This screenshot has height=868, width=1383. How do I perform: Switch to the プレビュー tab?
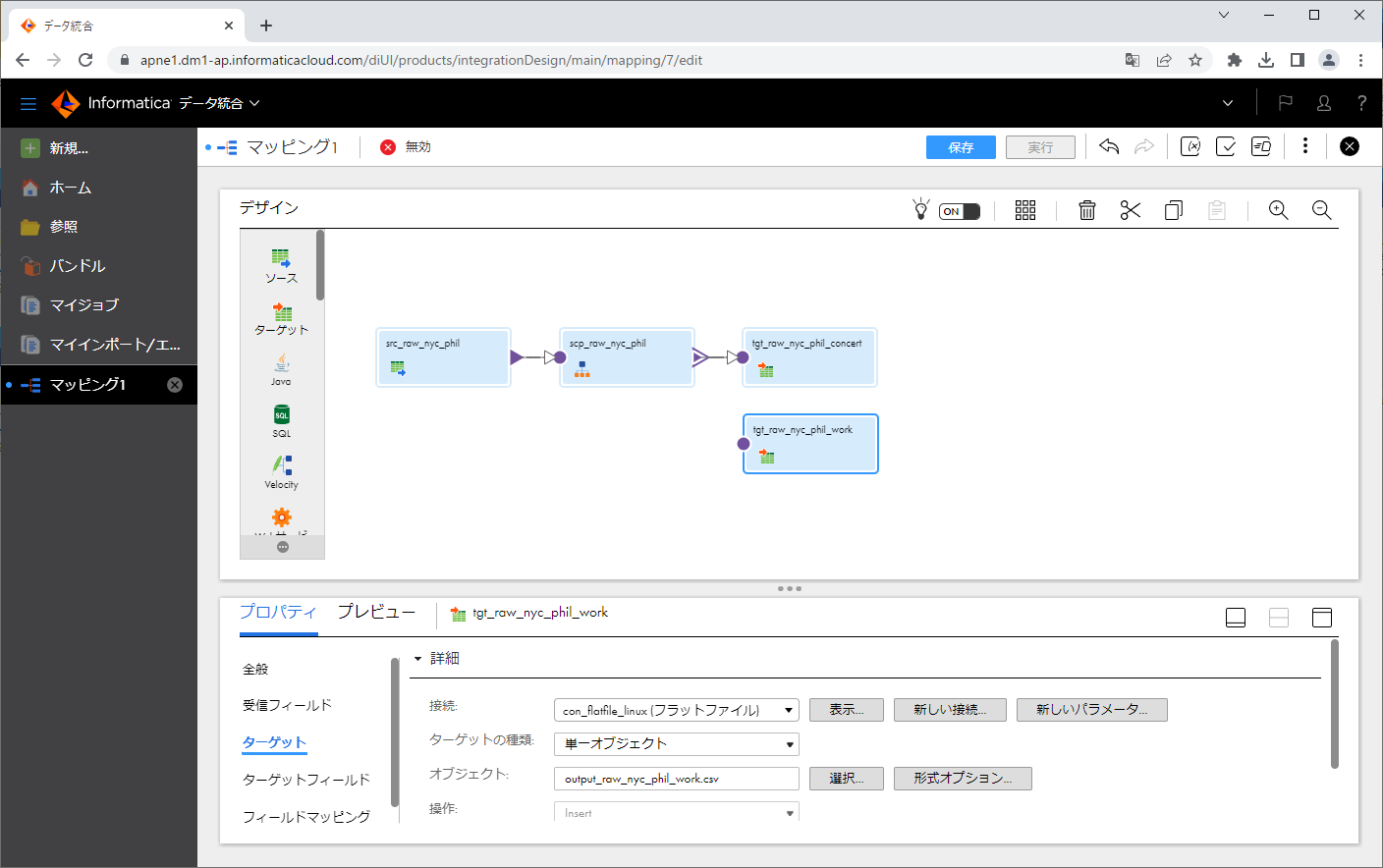[376, 612]
